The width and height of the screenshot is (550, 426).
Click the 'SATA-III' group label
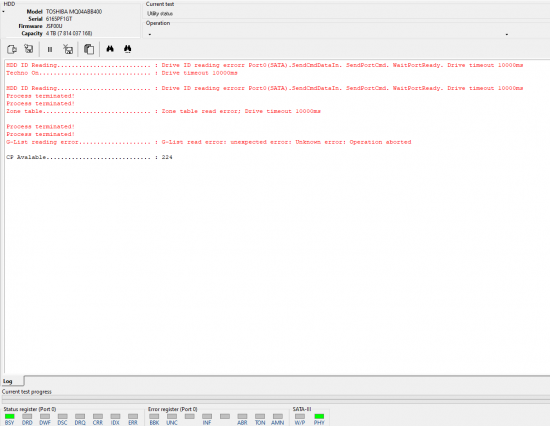coord(302,409)
